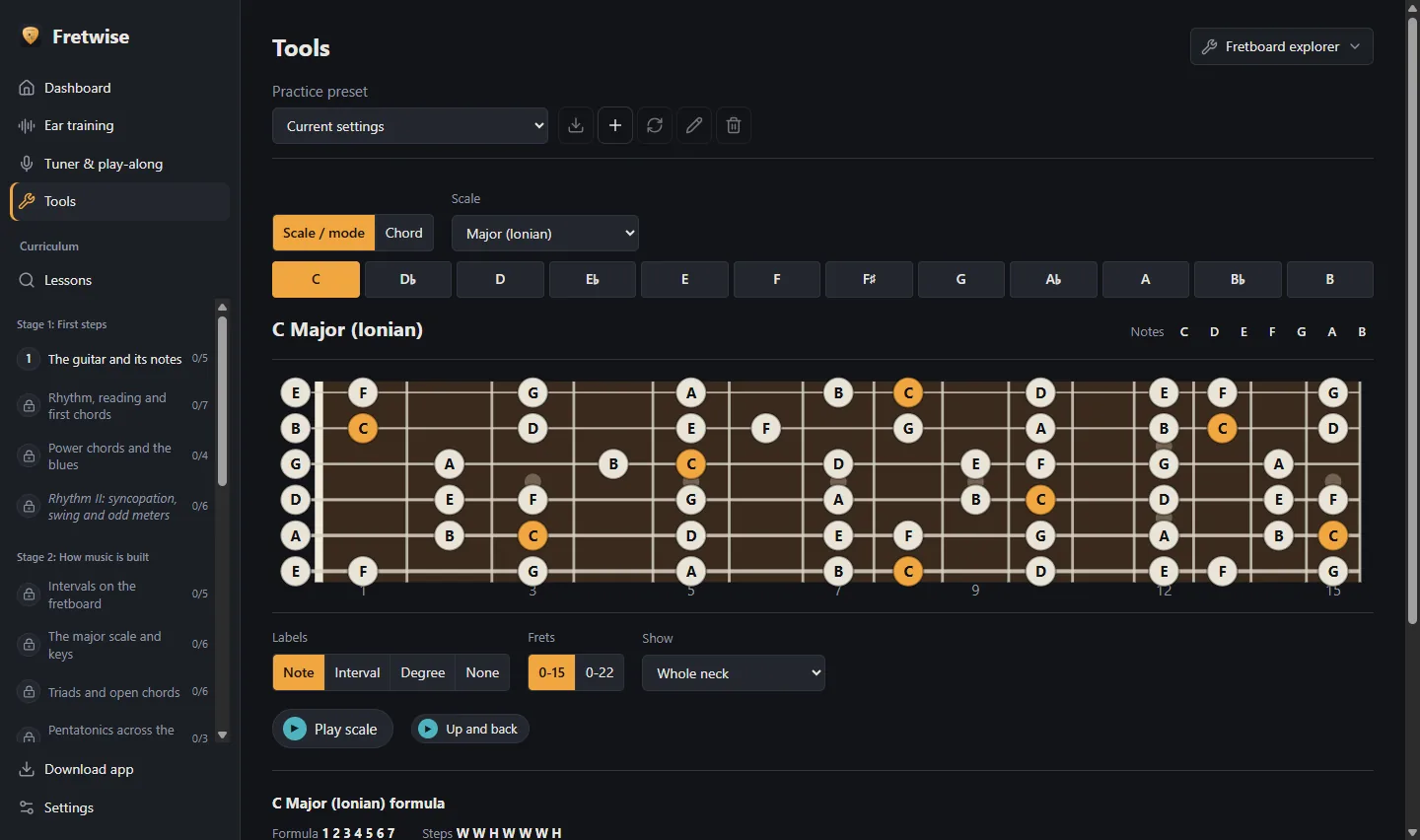Click the refresh preset icon
Screen dimensions: 1420x840
[655, 125]
